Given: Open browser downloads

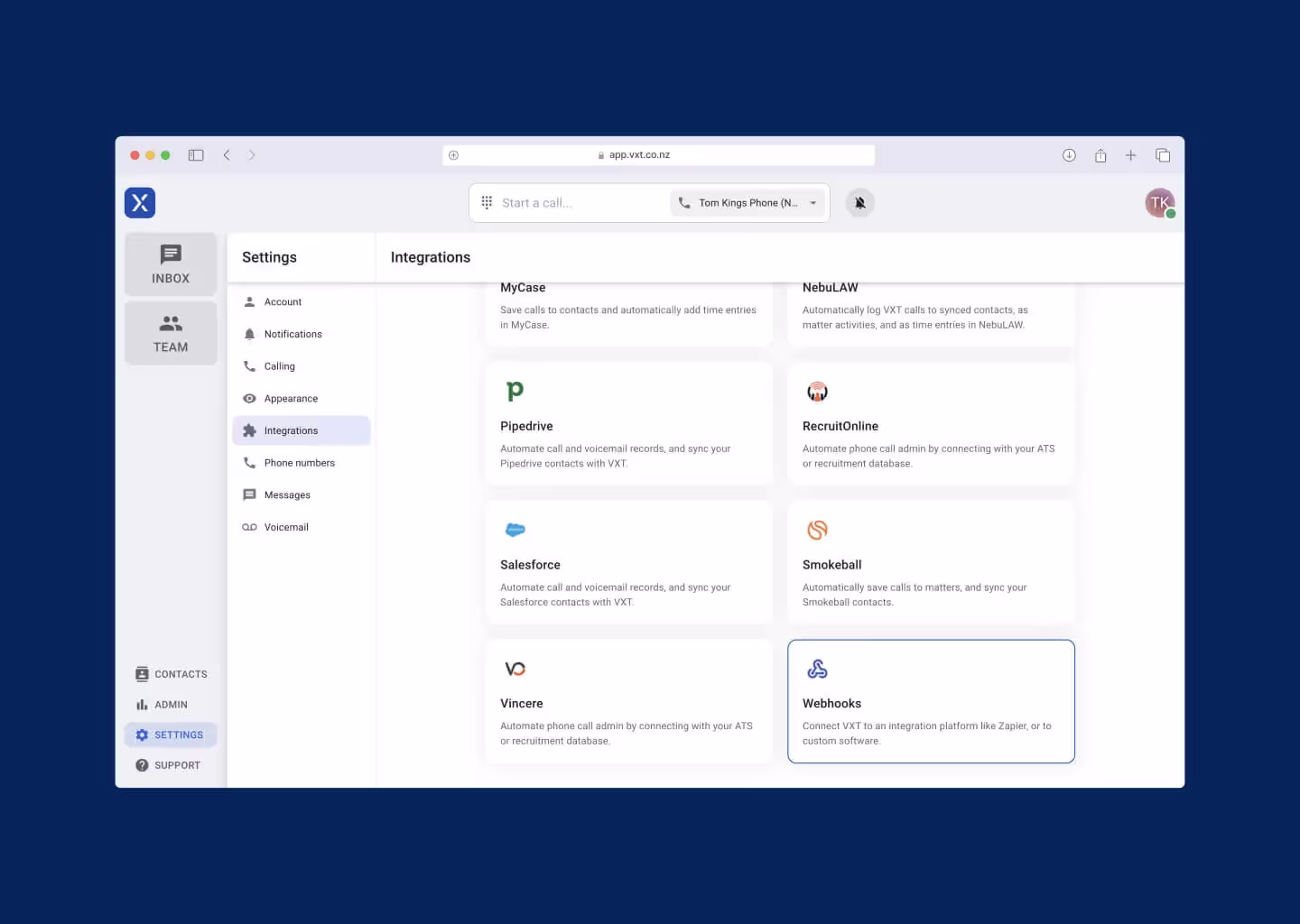Looking at the screenshot, I should coord(1069,155).
